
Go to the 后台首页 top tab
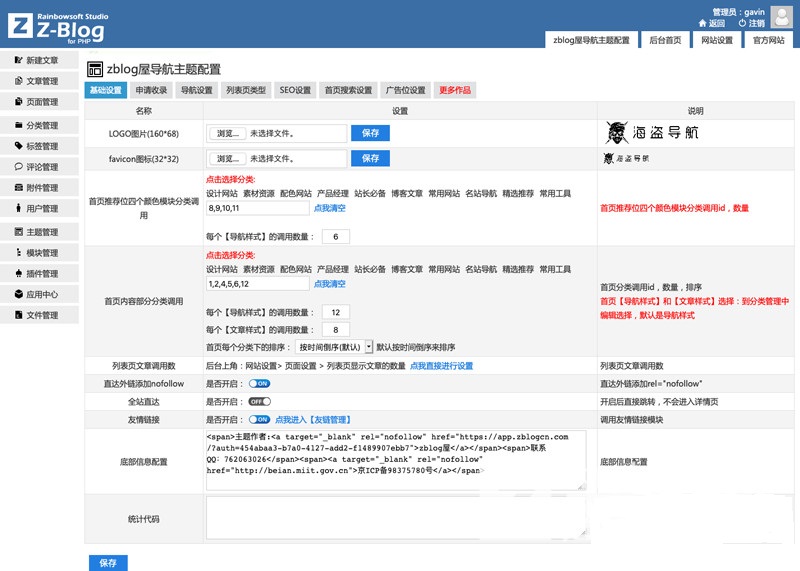coord(665,40)
